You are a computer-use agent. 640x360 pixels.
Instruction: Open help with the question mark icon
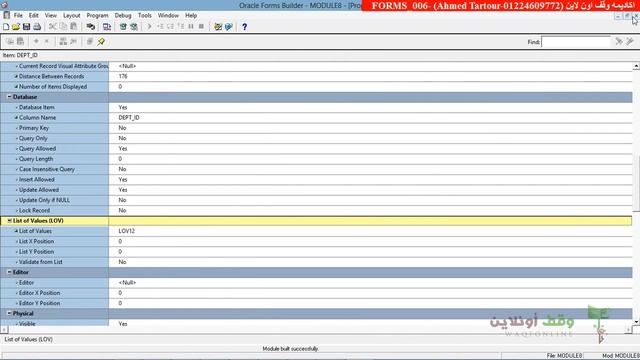tap(244, 27)
